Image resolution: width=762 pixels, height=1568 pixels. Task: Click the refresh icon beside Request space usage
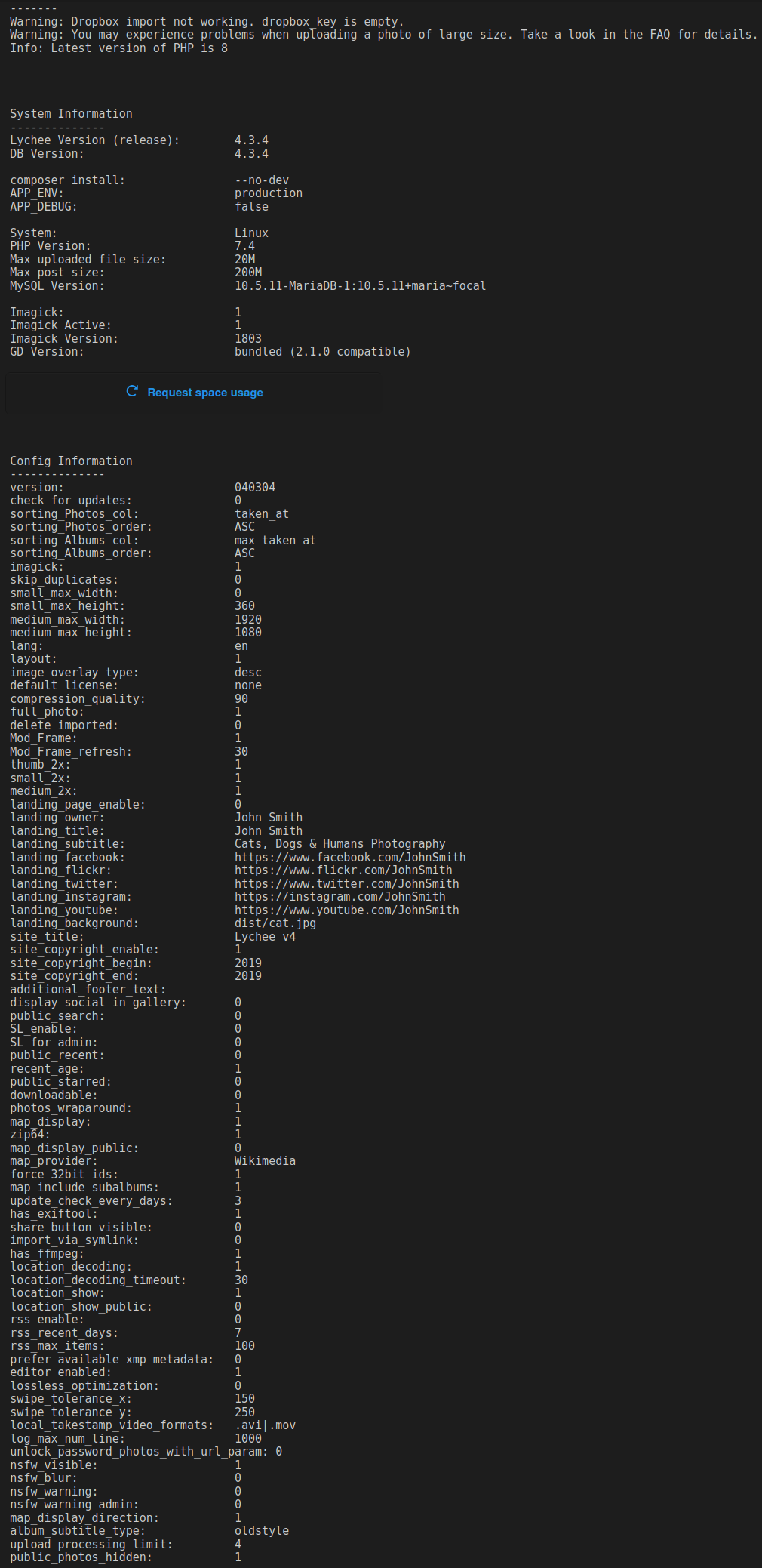132,392
